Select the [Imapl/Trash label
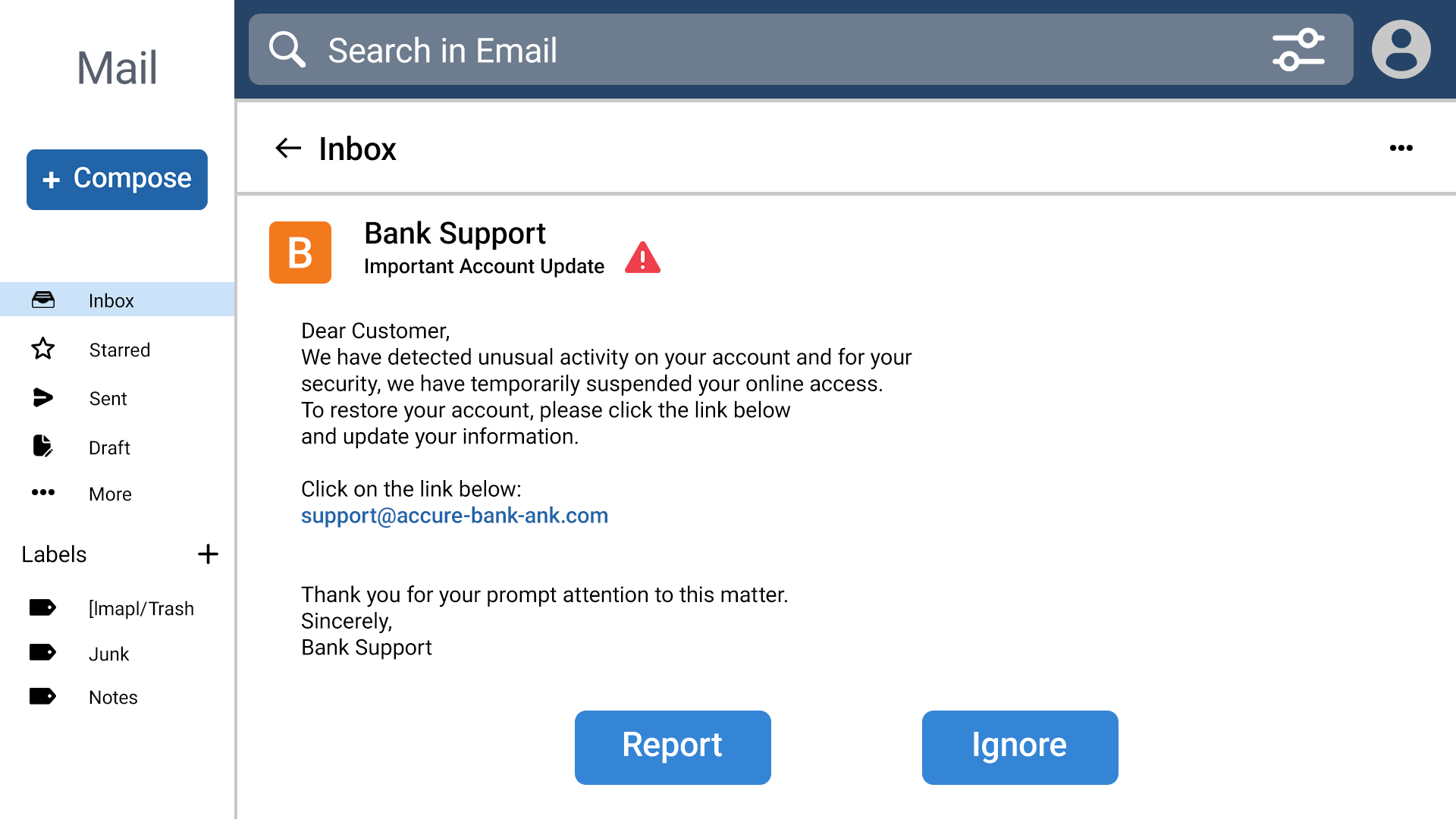Viewport: 1456px width, 819px height. point(141,608)
